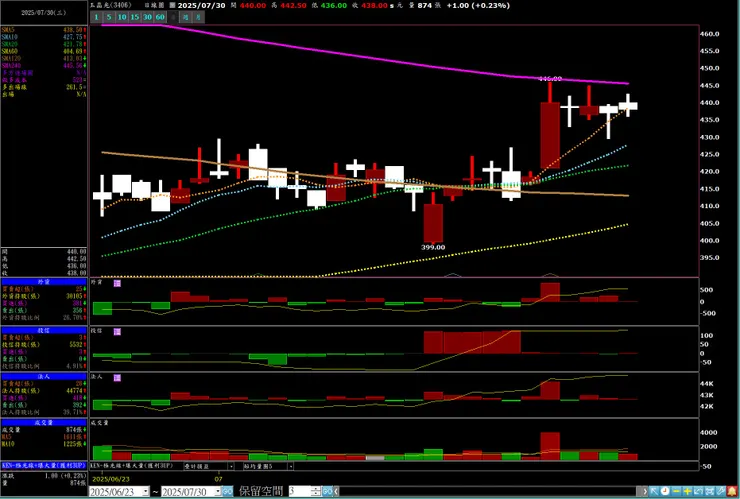Select the 投信 indicator header tab
Image resolution: width=740 pixels, height=499 pixels.
pos(44,330)
